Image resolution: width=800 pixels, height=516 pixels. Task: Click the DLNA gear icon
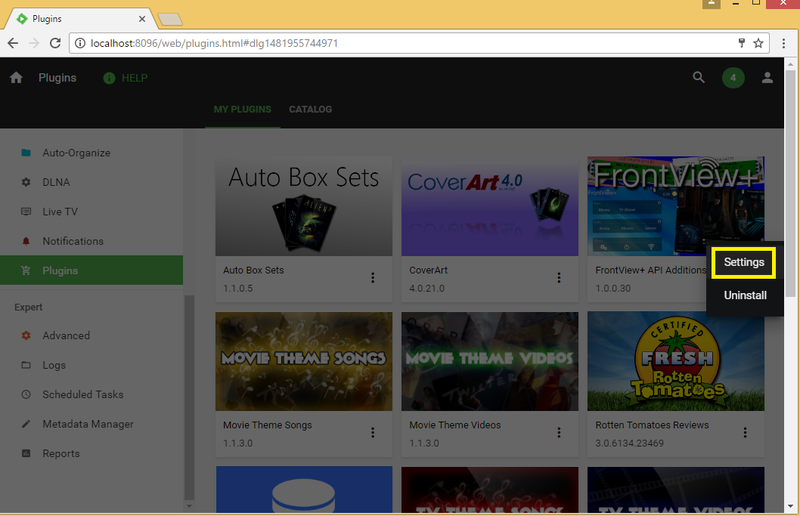tap(26, 182)
